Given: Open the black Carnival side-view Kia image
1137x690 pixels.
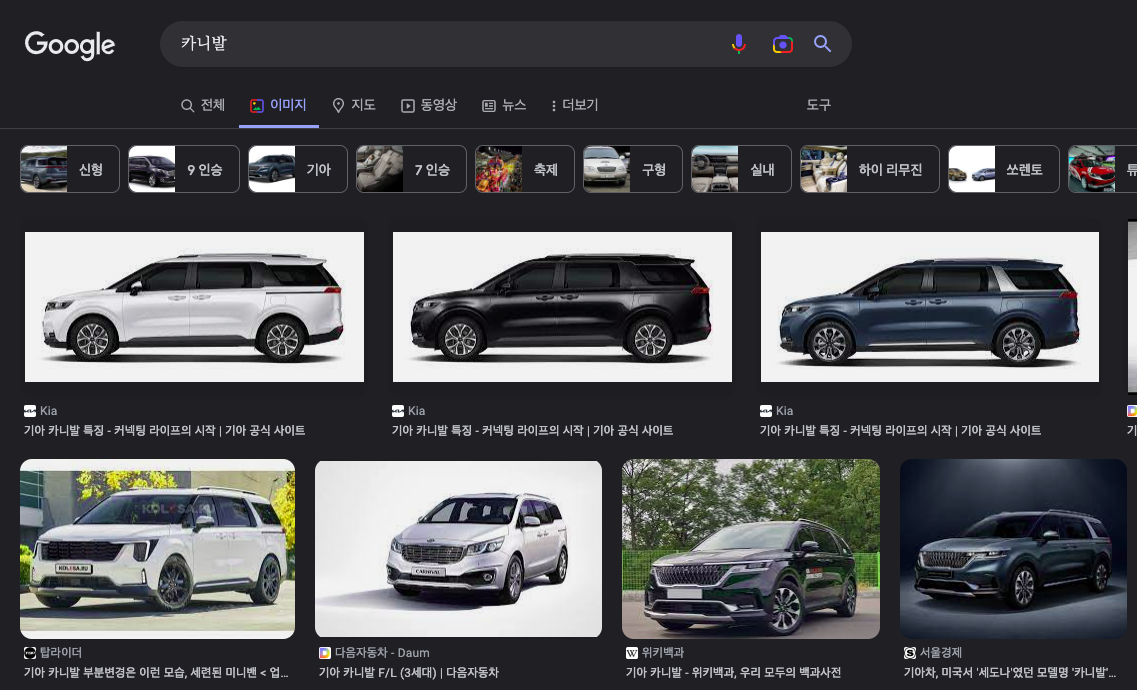Looking at the screenshot, I should pyautogui.click(x=562, y=307).
